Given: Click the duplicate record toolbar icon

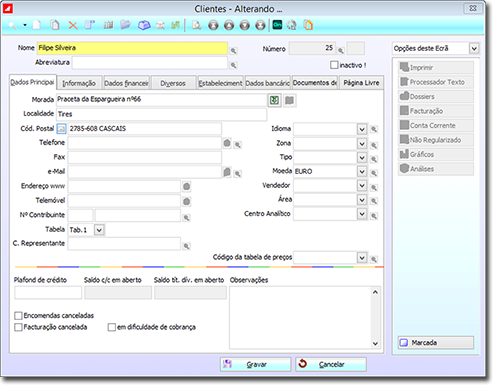Looking at the screenshot, I should pos(55,25).
